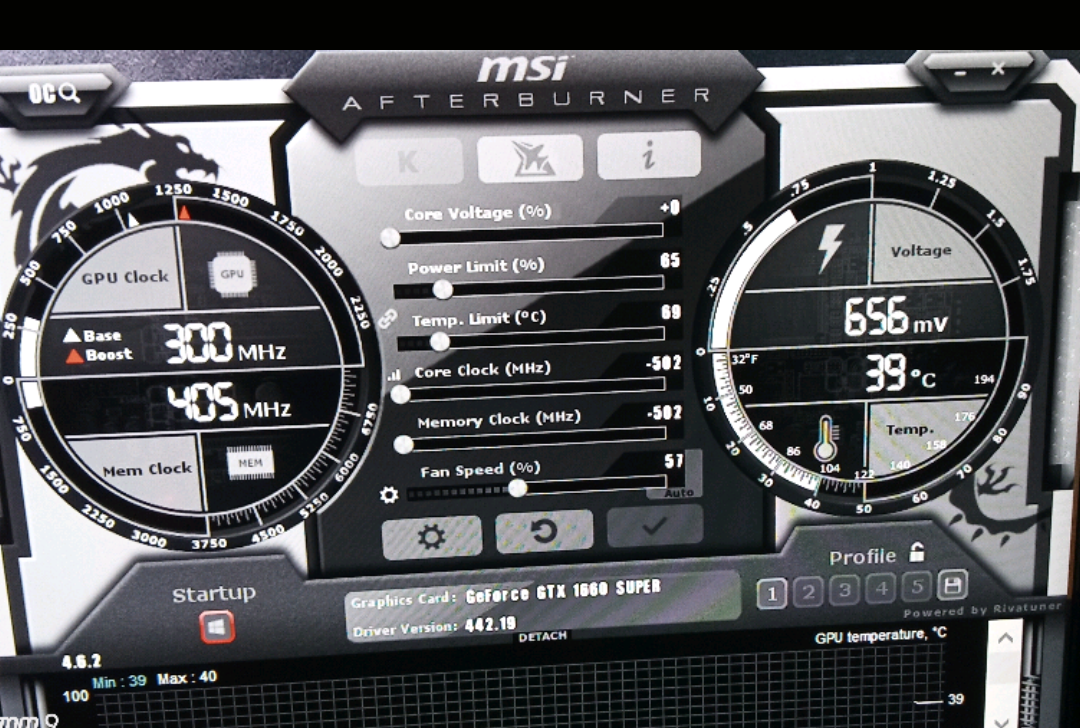Toggle the power and temp limit link icon

[388, 319]
